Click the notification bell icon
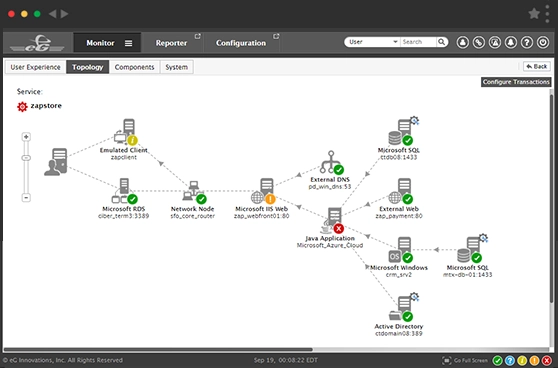The height and width of the screenshot is (368, 558). (511, 43)
